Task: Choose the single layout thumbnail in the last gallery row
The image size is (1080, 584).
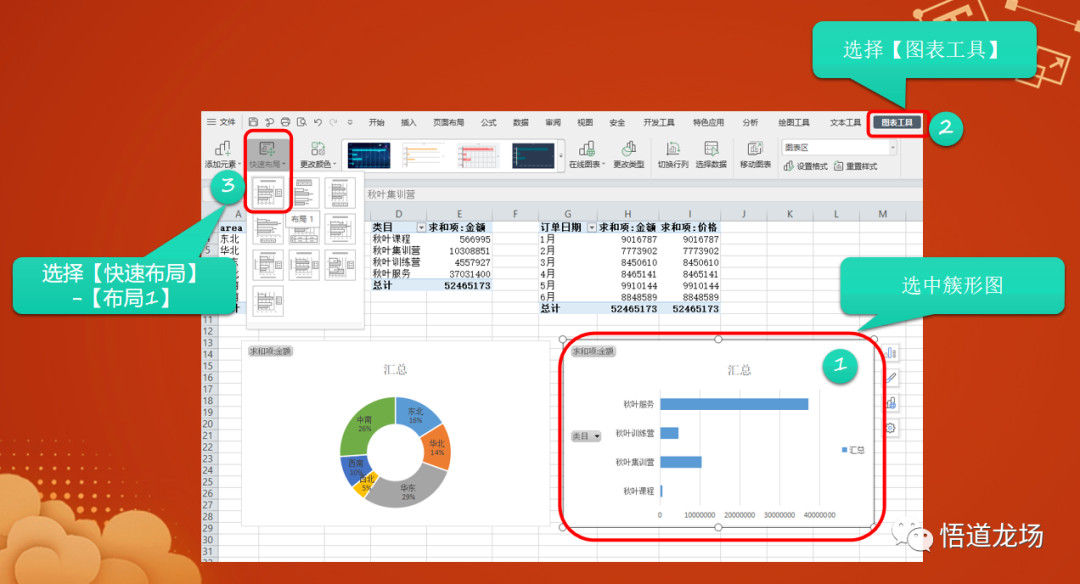Action: coord(268,301)
